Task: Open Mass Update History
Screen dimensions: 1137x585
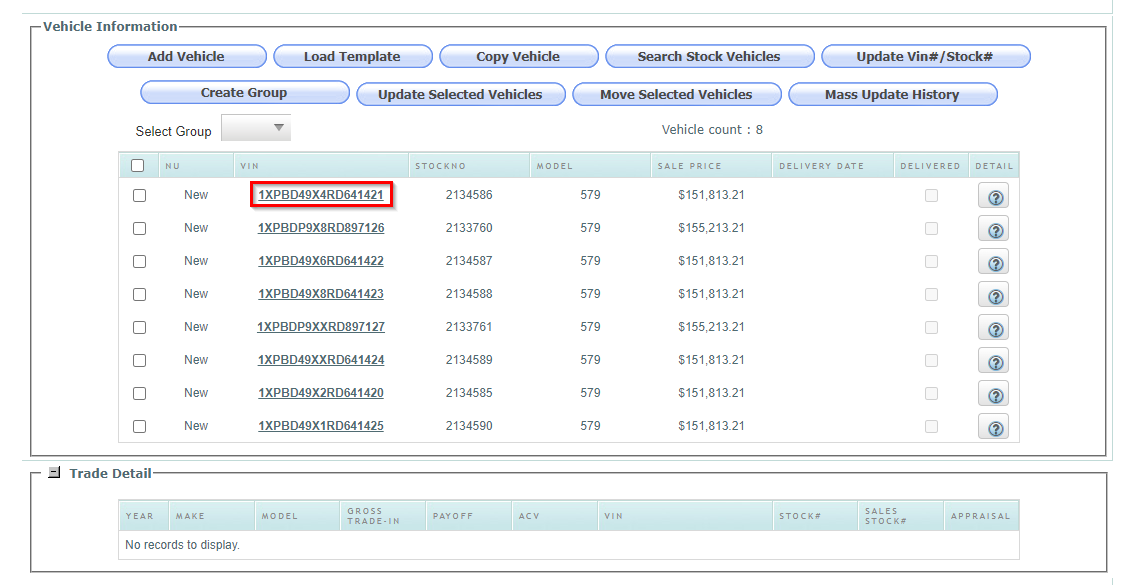Action: click(x=893, y=94)
